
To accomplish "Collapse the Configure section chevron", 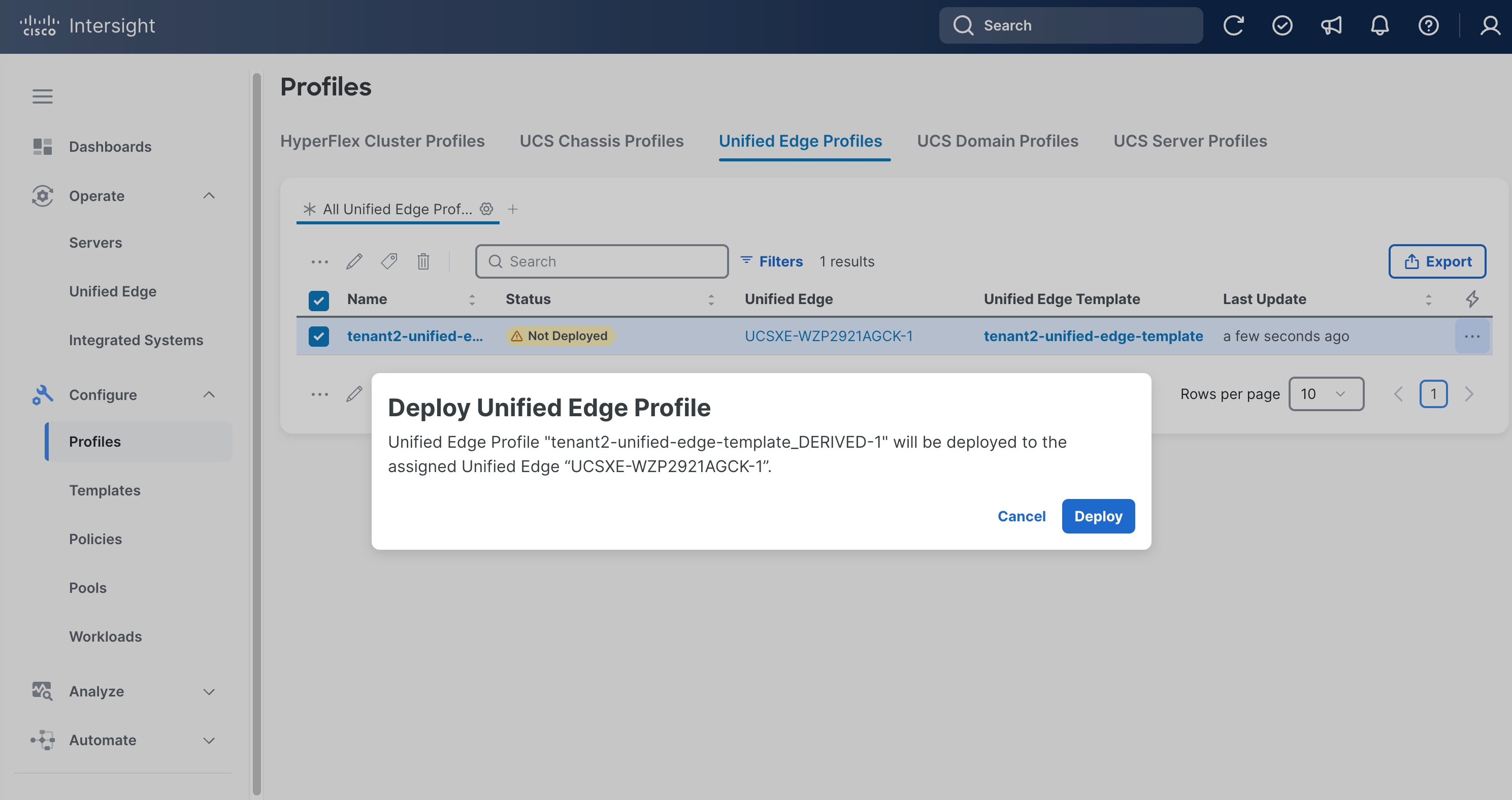I will tap(208, 394).
